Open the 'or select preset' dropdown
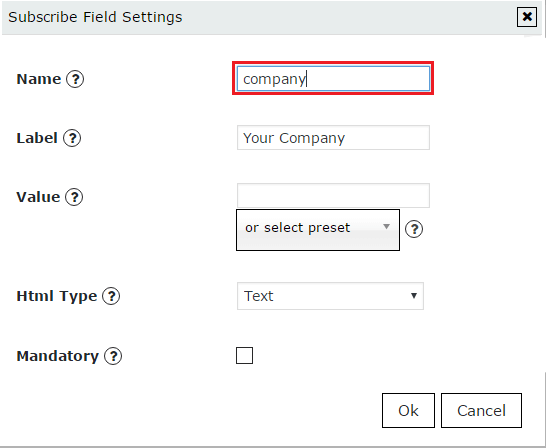Viewport: 546px width, 448px height. coord(318,230)
